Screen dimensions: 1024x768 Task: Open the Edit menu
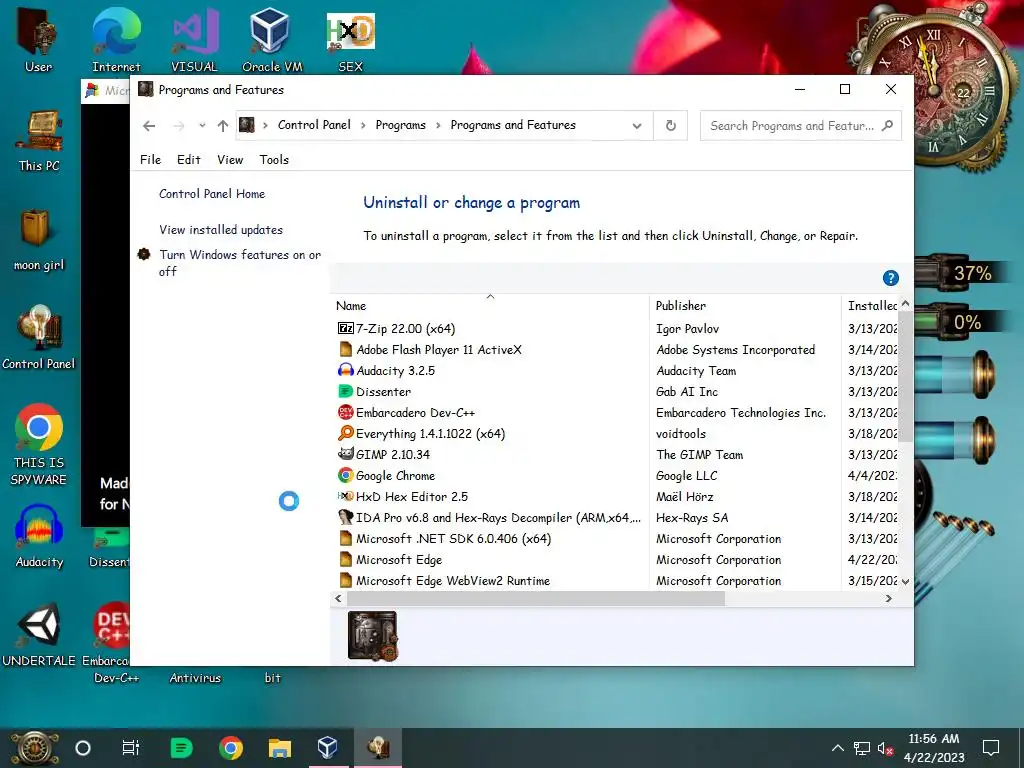pyautogui.click(x=189, y=159)
